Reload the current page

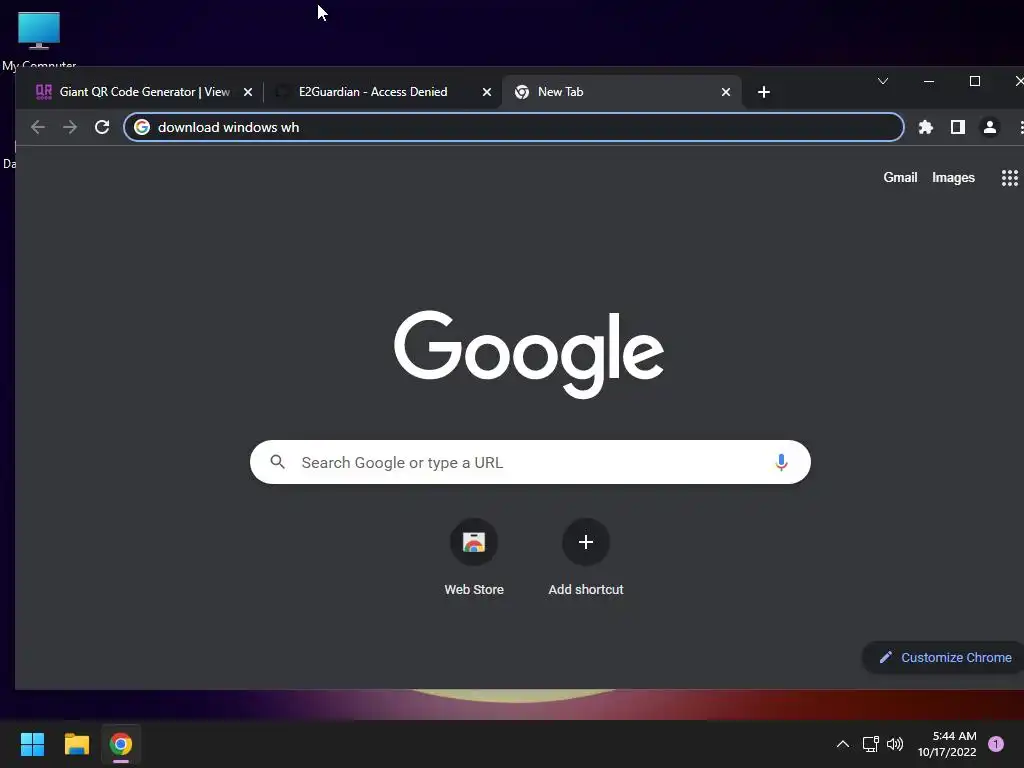point(102,127)
